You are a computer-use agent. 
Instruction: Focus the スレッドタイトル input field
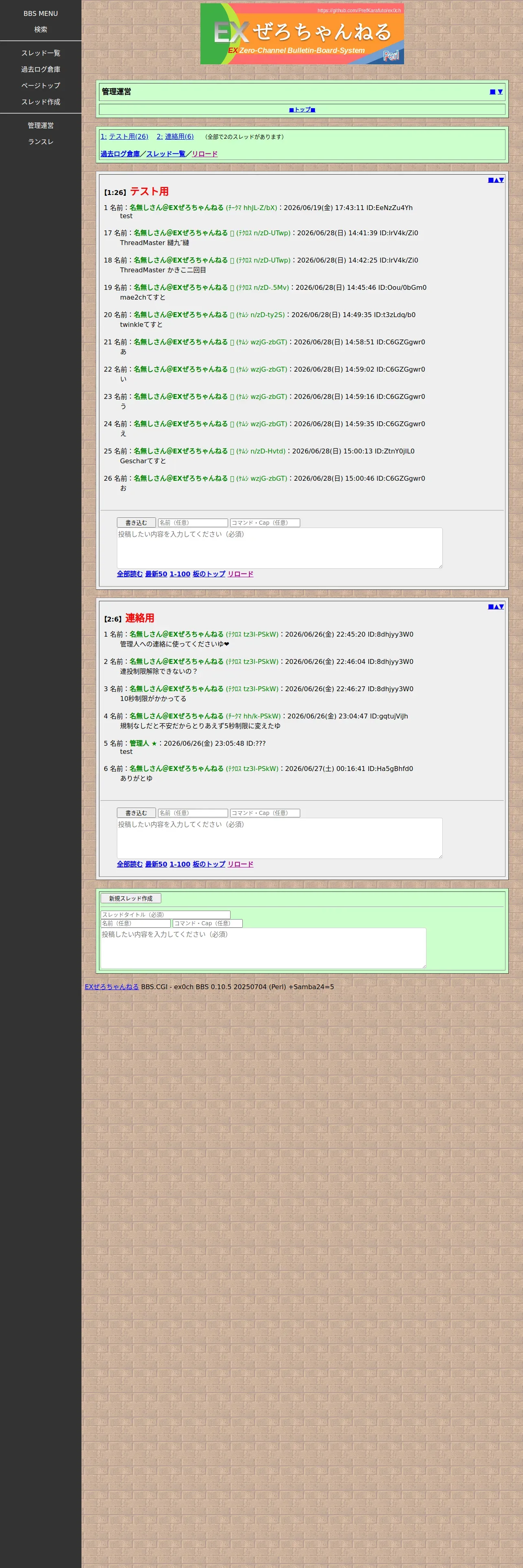tap(166, 915)
